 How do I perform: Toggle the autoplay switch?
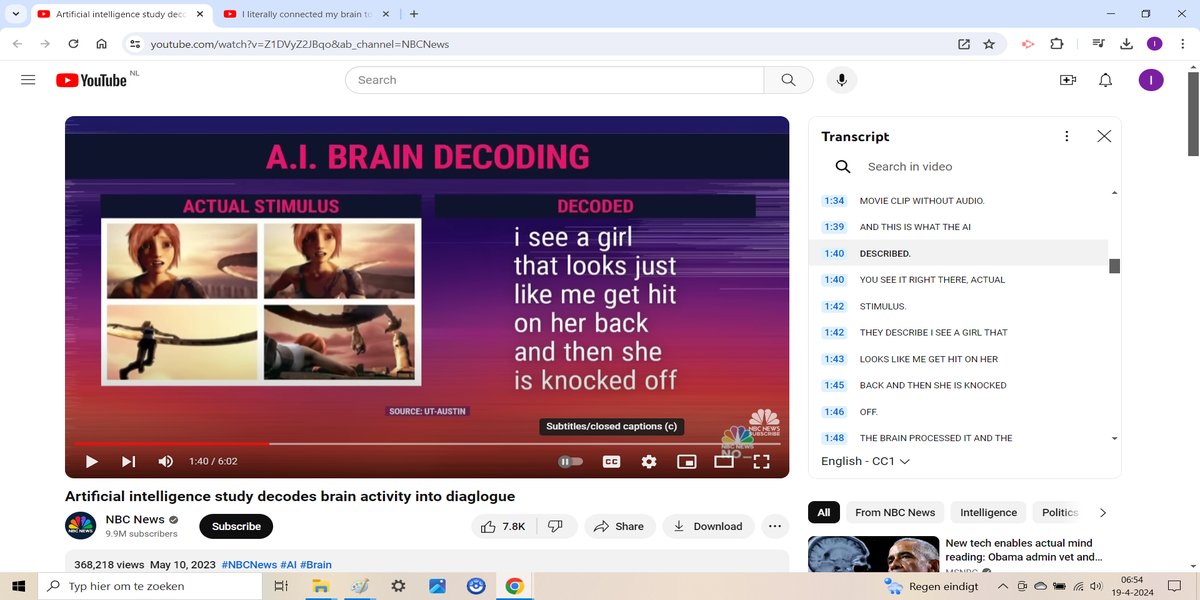[570, 461]
